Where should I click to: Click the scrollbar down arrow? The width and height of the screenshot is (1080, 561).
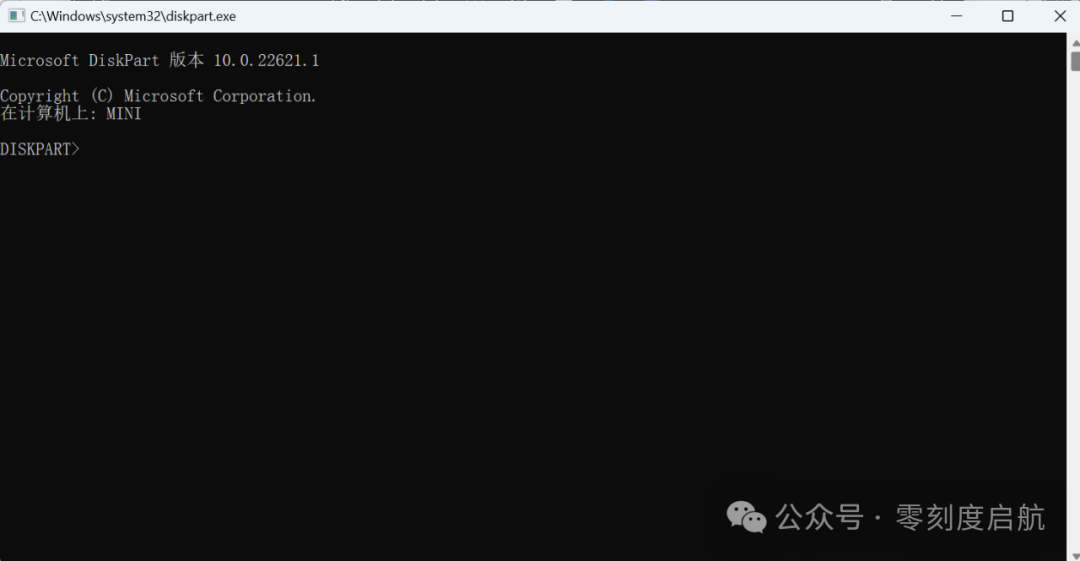pyautogui.click(x=1075, y=555)
